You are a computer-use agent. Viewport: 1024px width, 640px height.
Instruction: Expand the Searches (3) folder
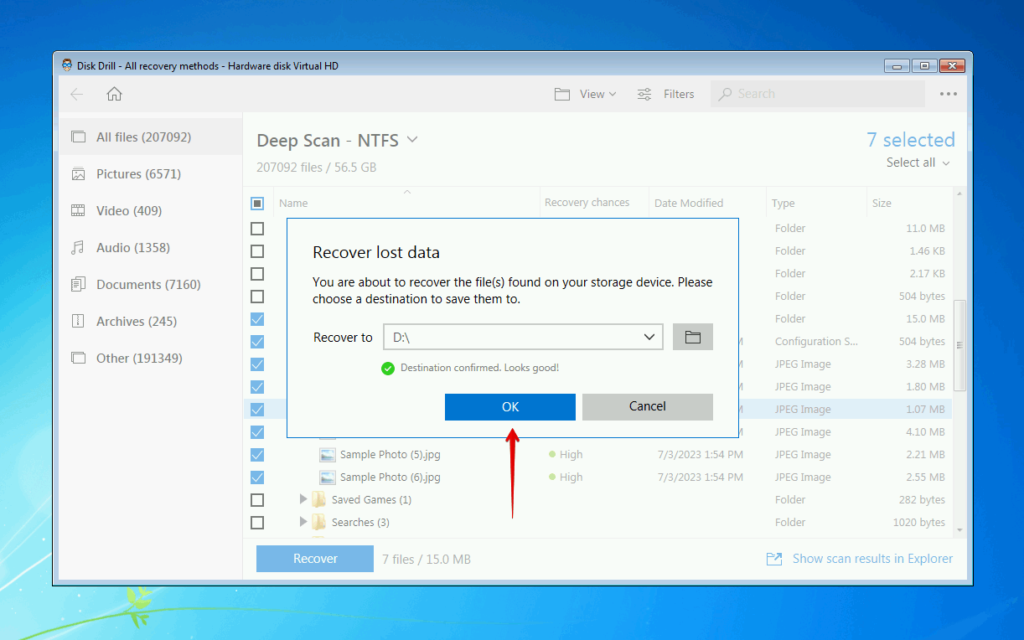click(302, 522)
